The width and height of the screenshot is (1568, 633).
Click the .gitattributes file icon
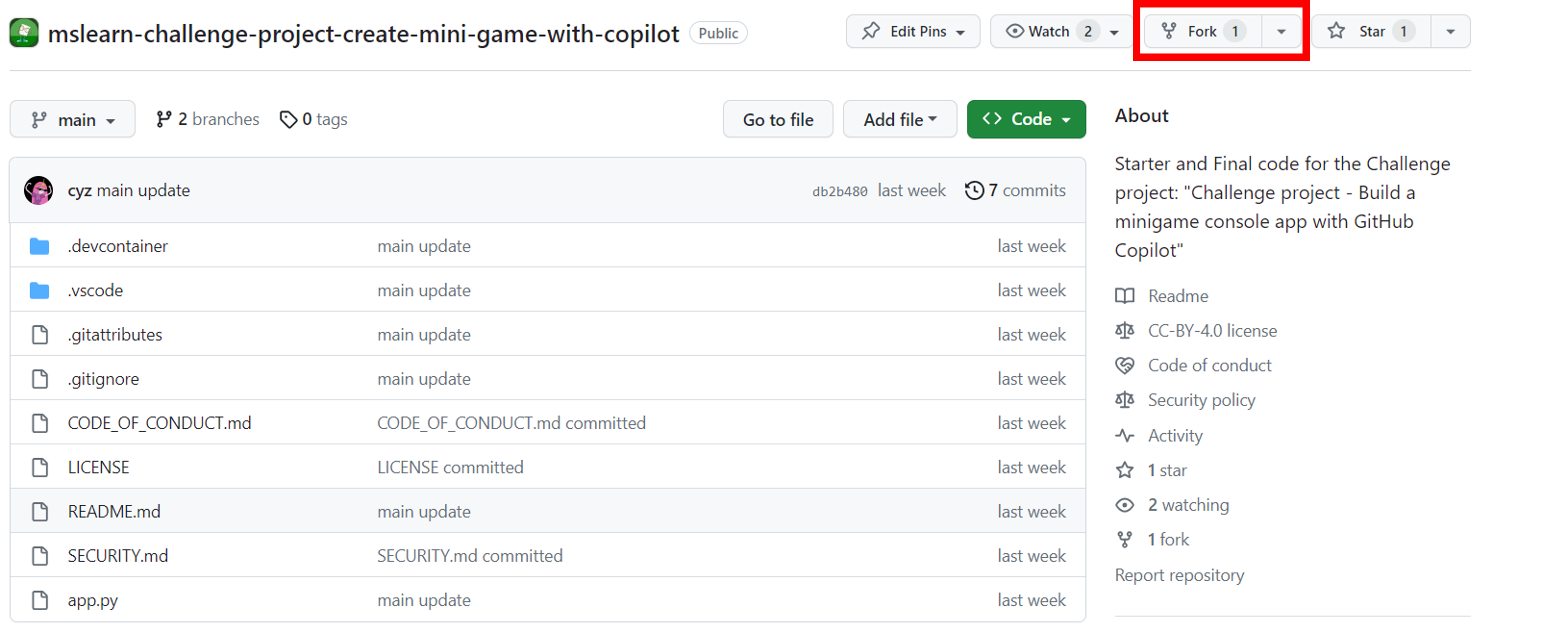point(40,335)
